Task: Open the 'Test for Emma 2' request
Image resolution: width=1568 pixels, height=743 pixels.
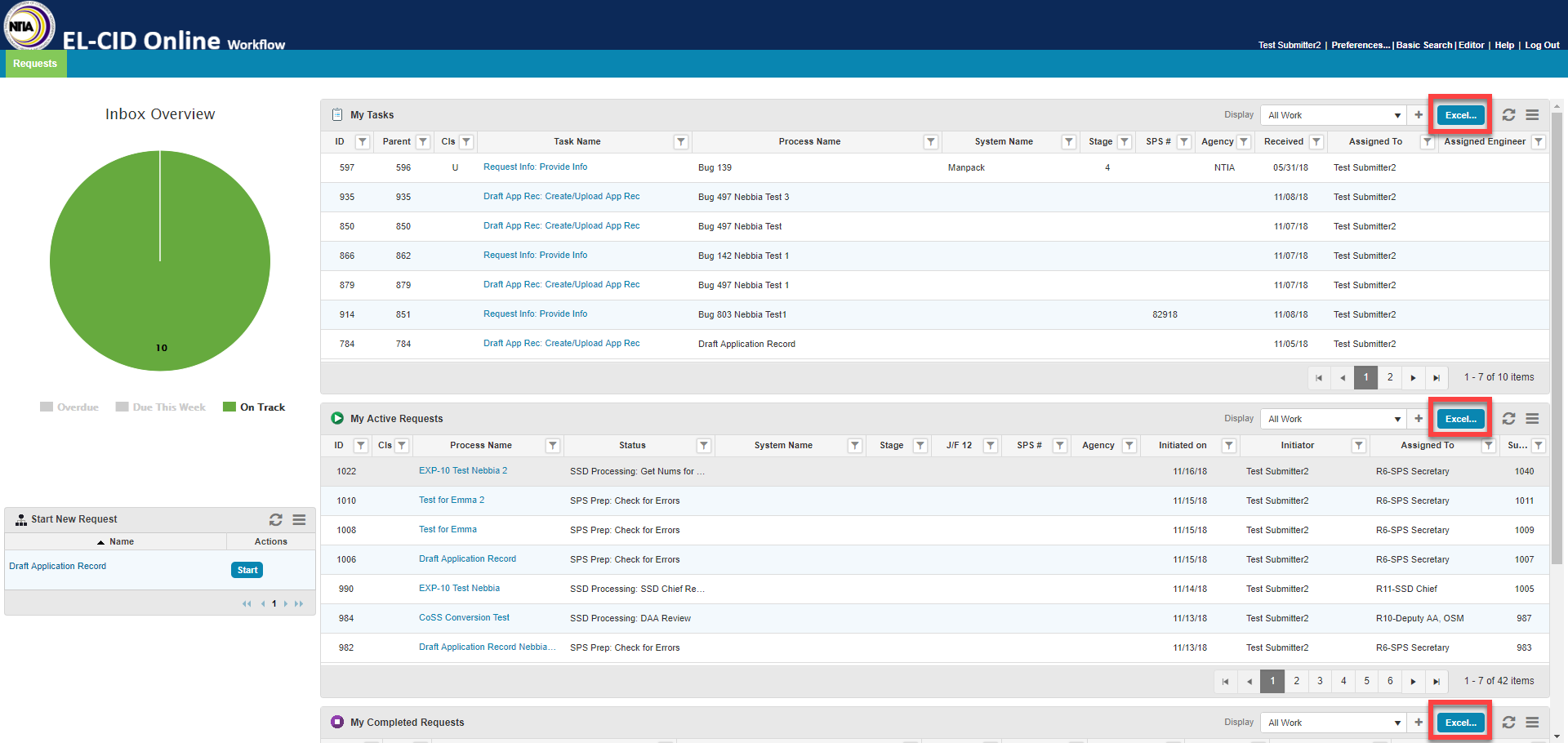Action: point(452,501)
